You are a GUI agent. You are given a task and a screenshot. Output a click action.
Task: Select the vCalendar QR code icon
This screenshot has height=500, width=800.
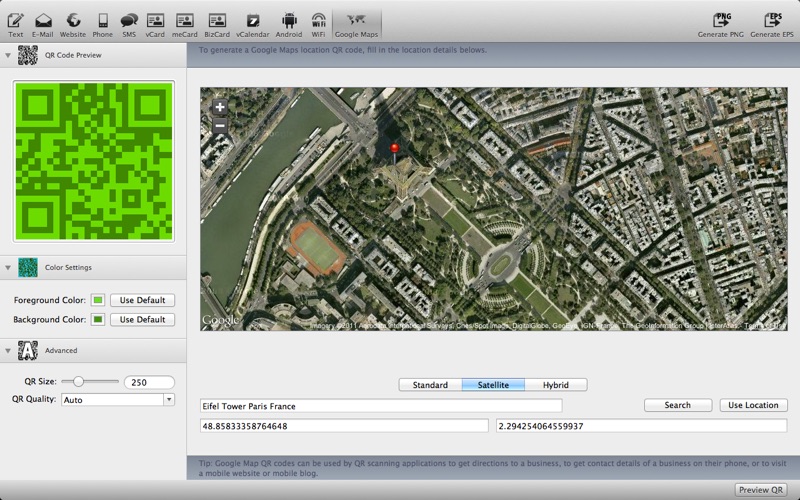click(253, 20)
